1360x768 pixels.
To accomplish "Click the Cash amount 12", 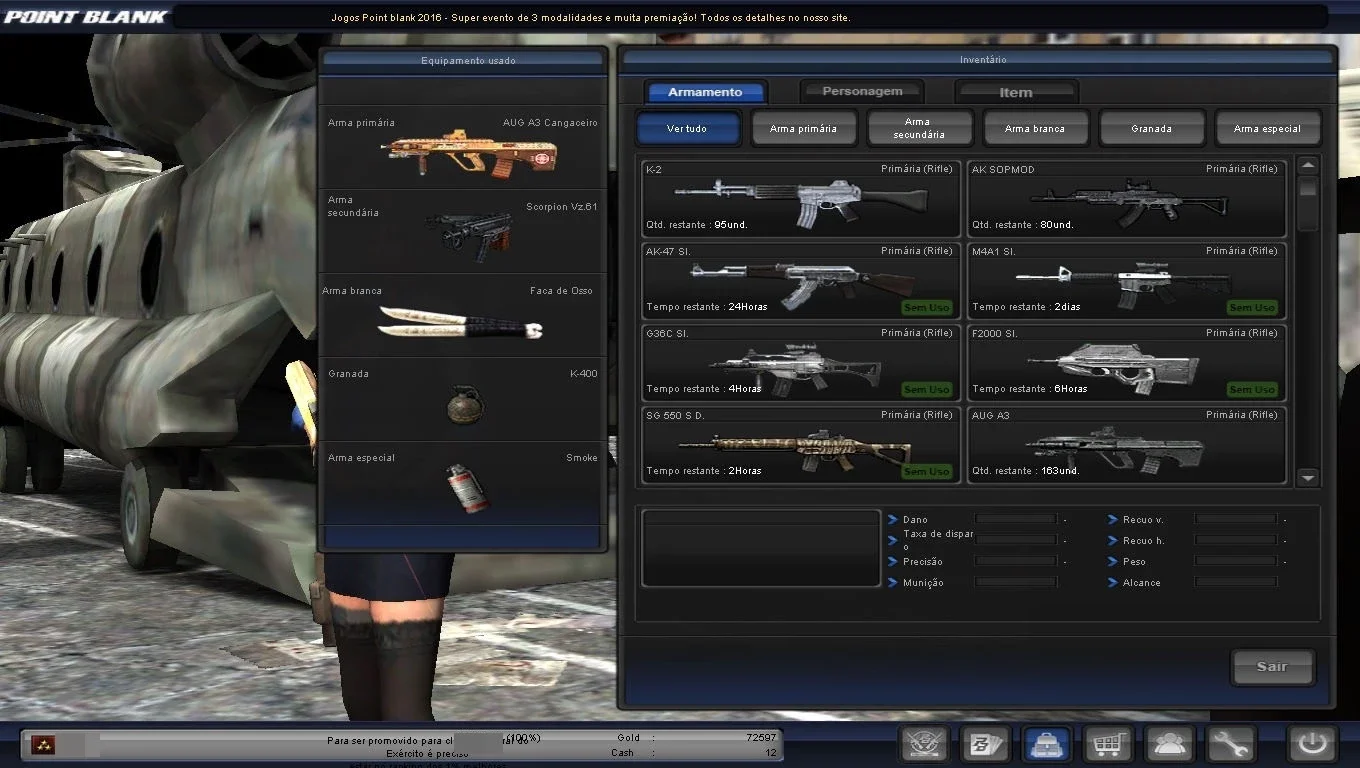I will [771, 753].
